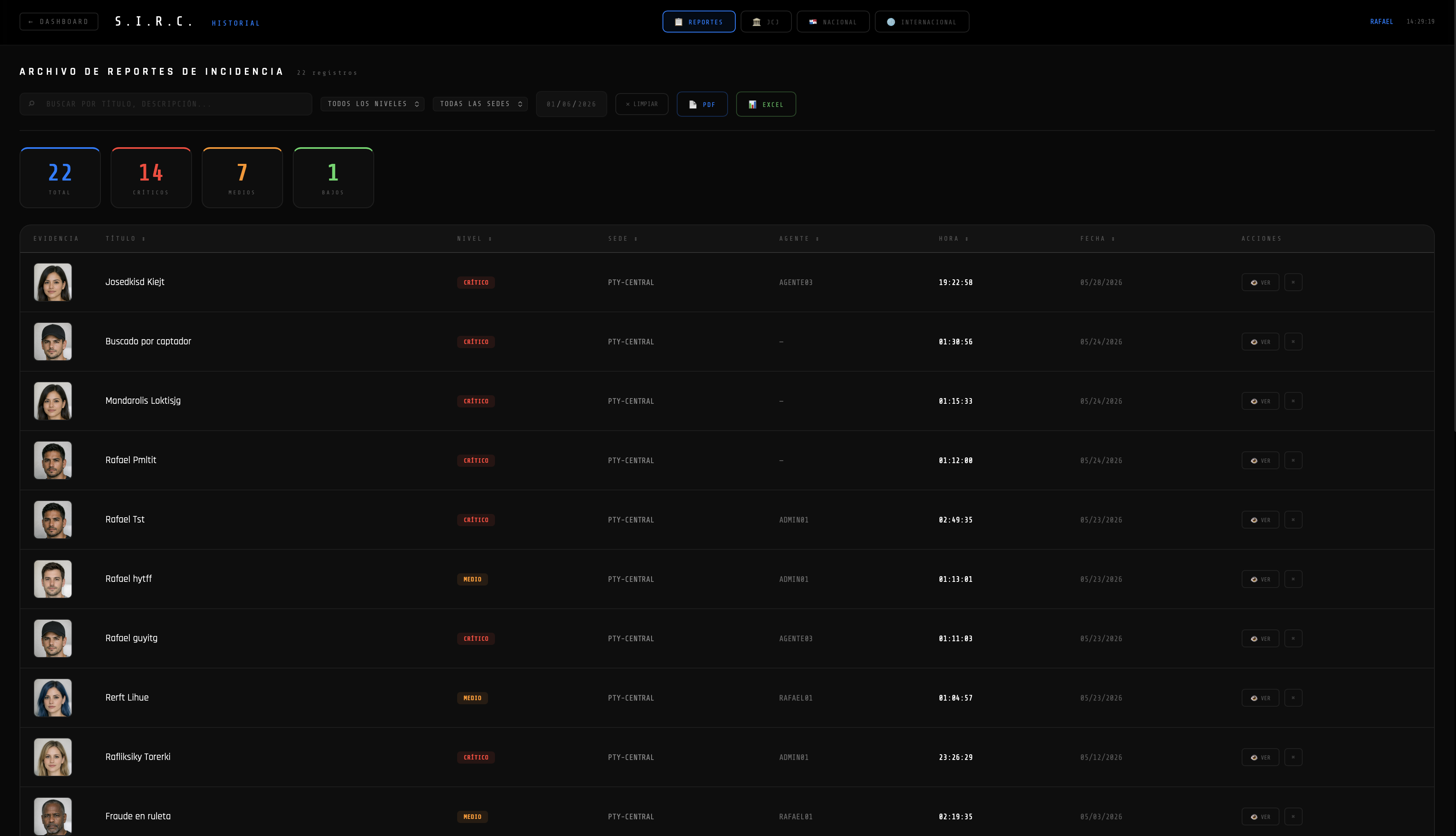The width and height of the screenshot is (1456, 836).
Task: Click the time 19:22:58
Action: 955,283
